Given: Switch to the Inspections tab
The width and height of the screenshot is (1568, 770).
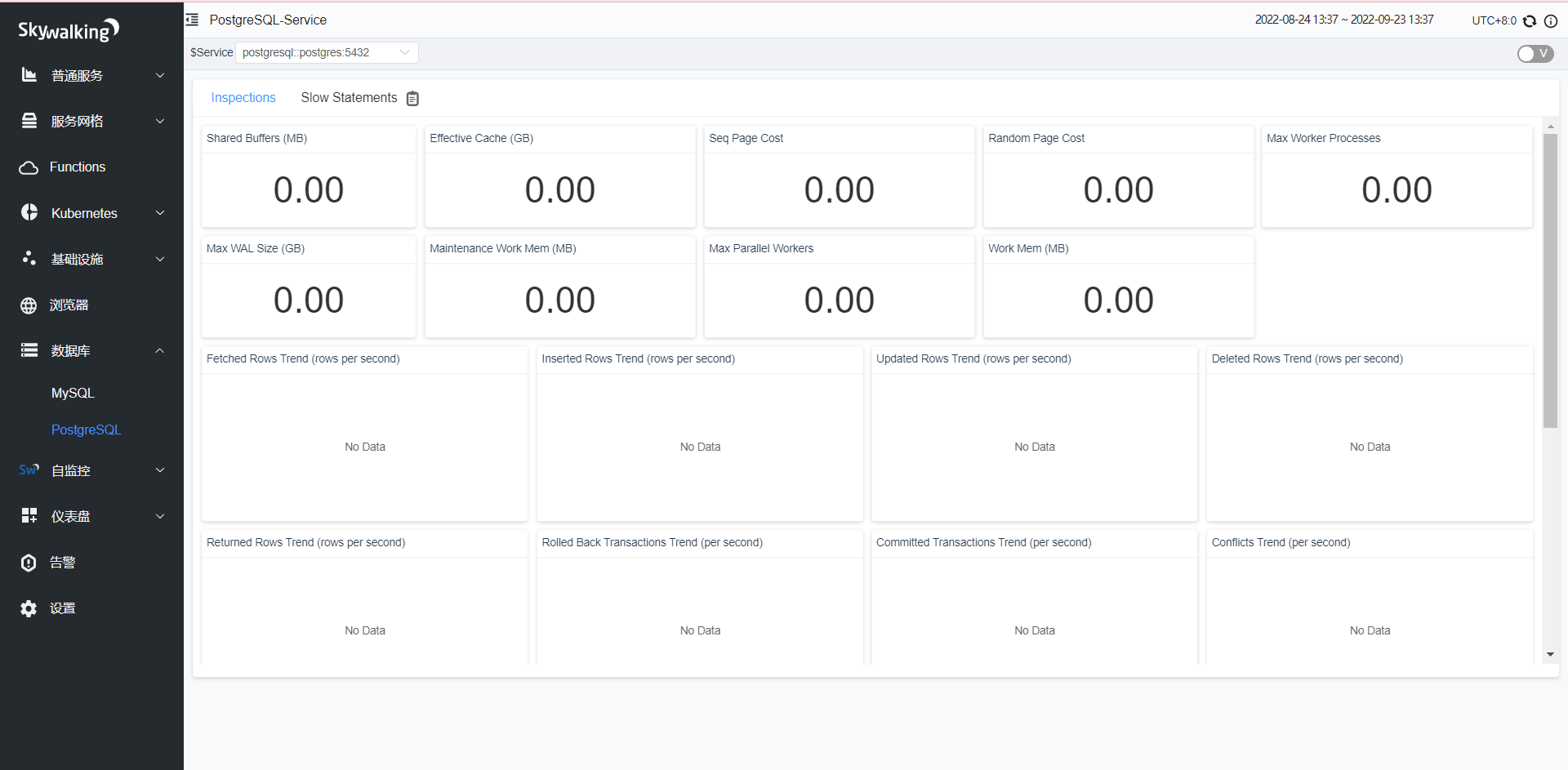Looking at the screenshot, I should tap(243, 98).
